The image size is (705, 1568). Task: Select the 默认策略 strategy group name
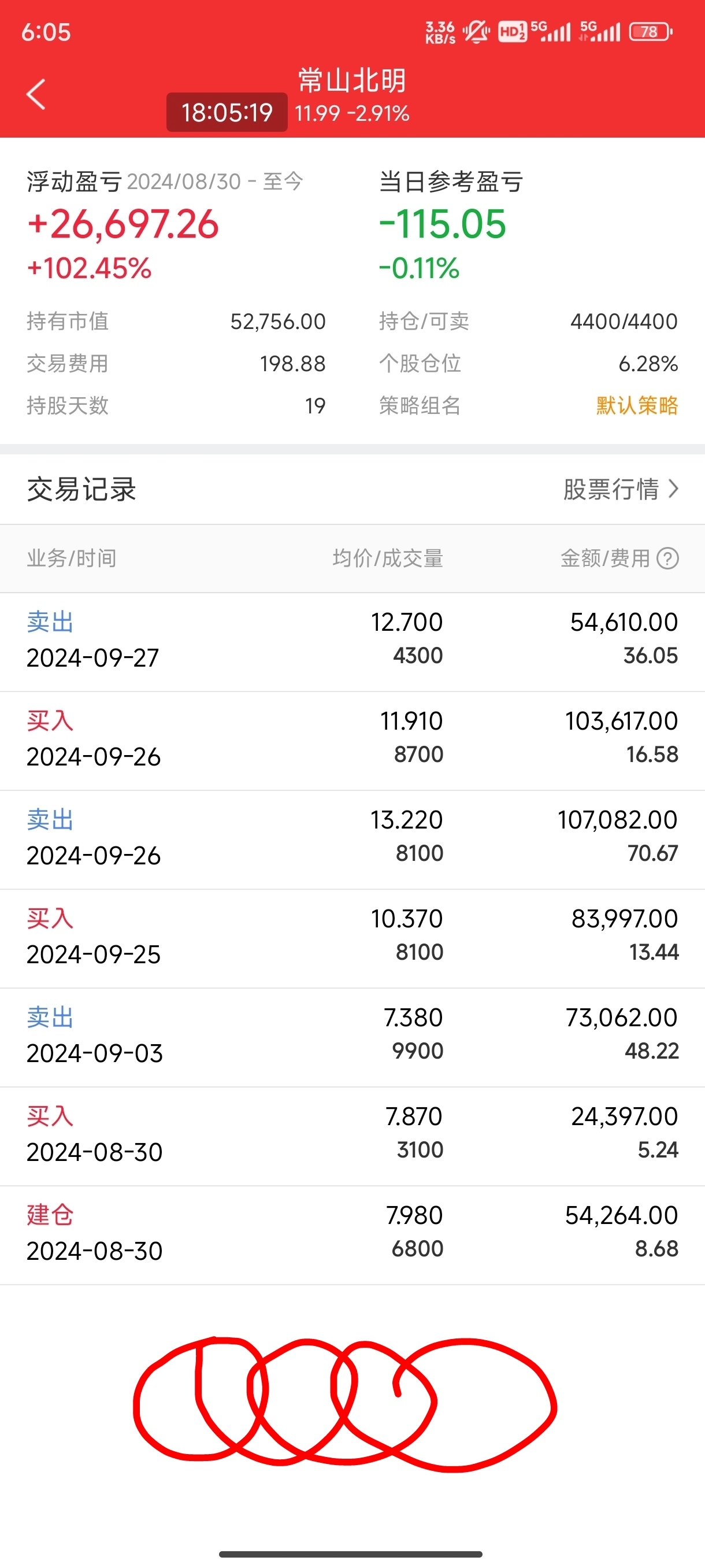pos(637,405)
